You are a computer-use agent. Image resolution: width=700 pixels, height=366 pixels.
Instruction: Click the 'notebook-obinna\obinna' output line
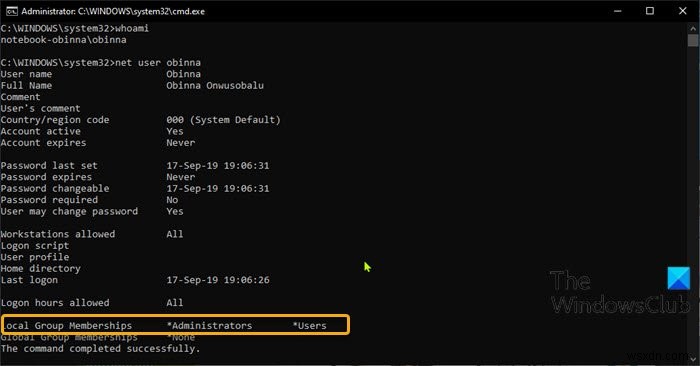(x=63, y=40)
